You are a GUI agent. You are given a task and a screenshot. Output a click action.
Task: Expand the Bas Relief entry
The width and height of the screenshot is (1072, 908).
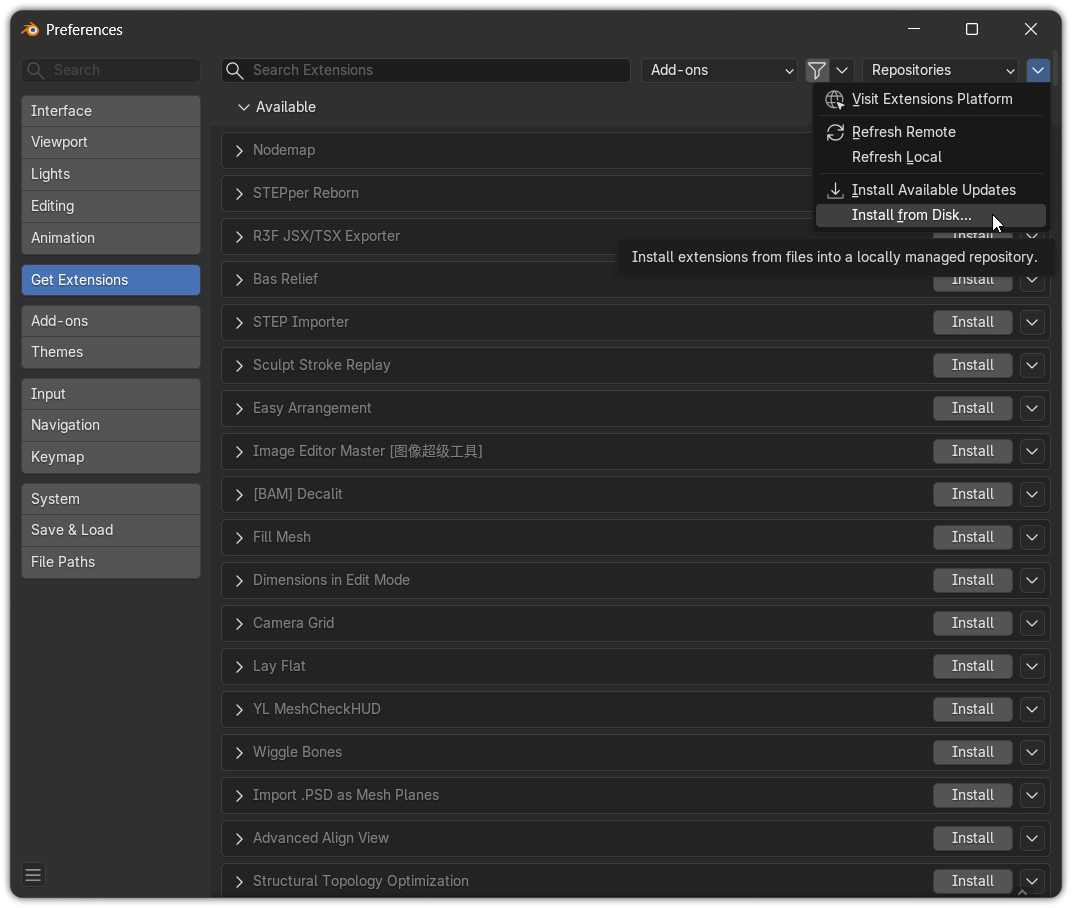click(x=239, y=280)
